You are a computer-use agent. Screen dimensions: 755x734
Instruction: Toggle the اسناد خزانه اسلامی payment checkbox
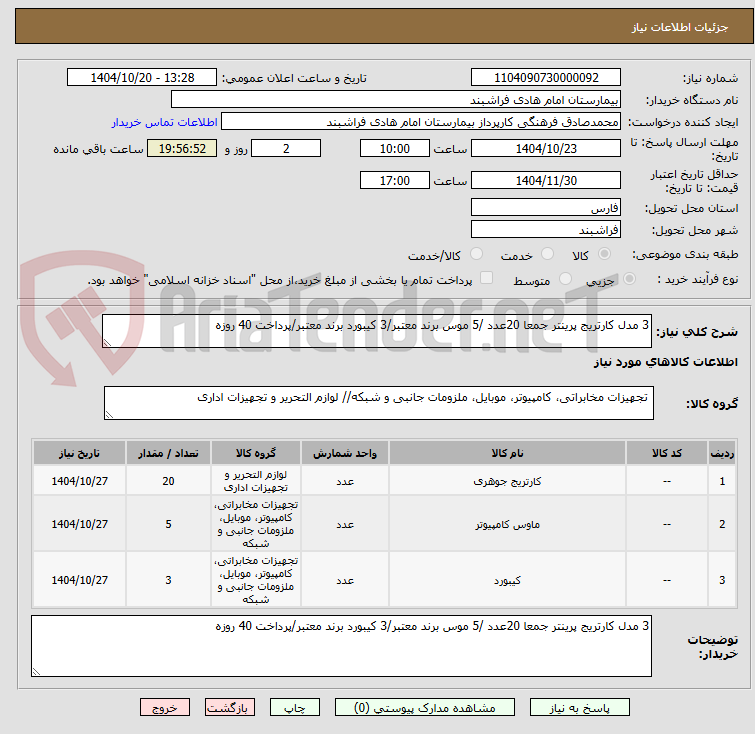pyautogui.click(x=487, y=278)
